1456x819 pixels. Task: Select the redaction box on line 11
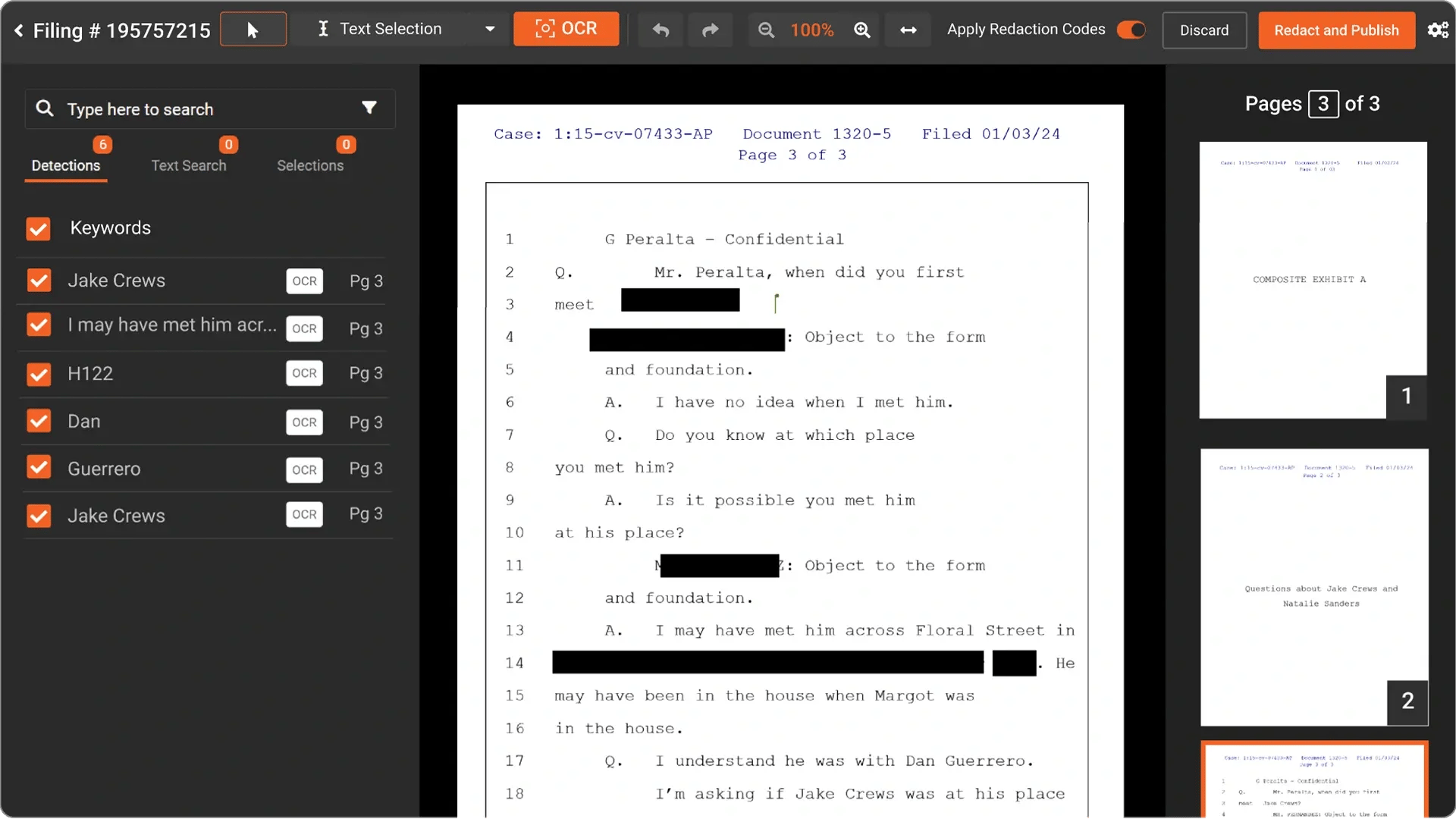720,566
